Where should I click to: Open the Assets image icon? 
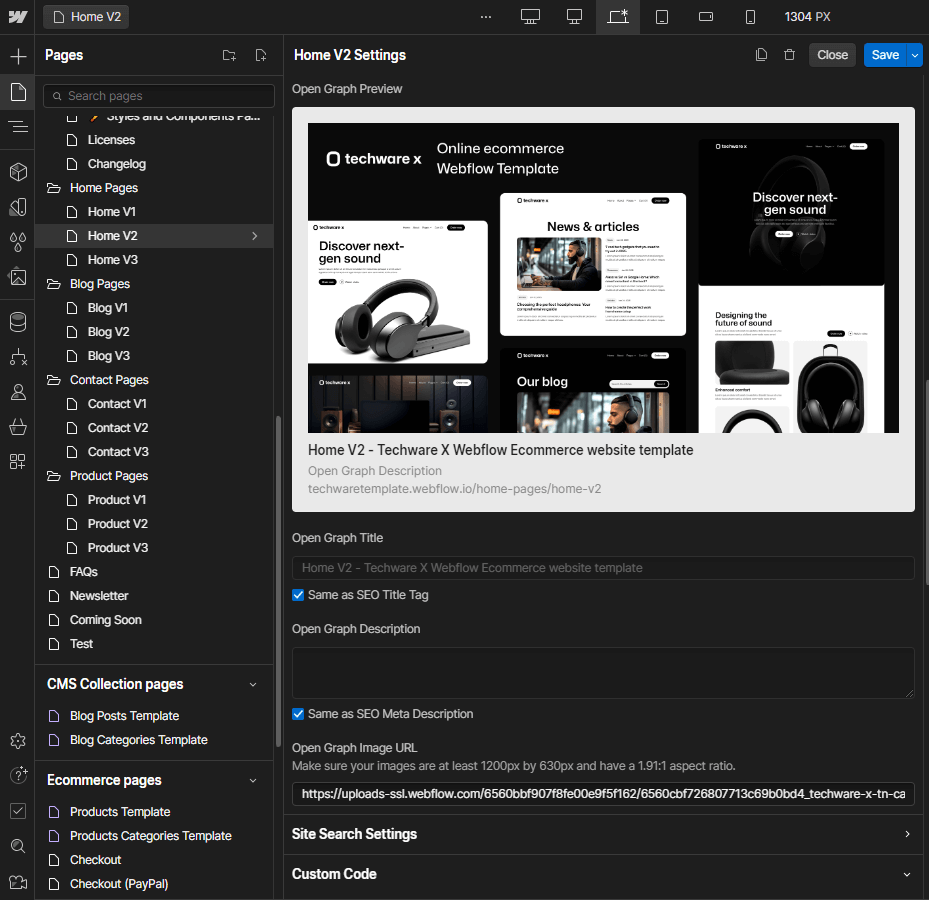pos(17,277)
